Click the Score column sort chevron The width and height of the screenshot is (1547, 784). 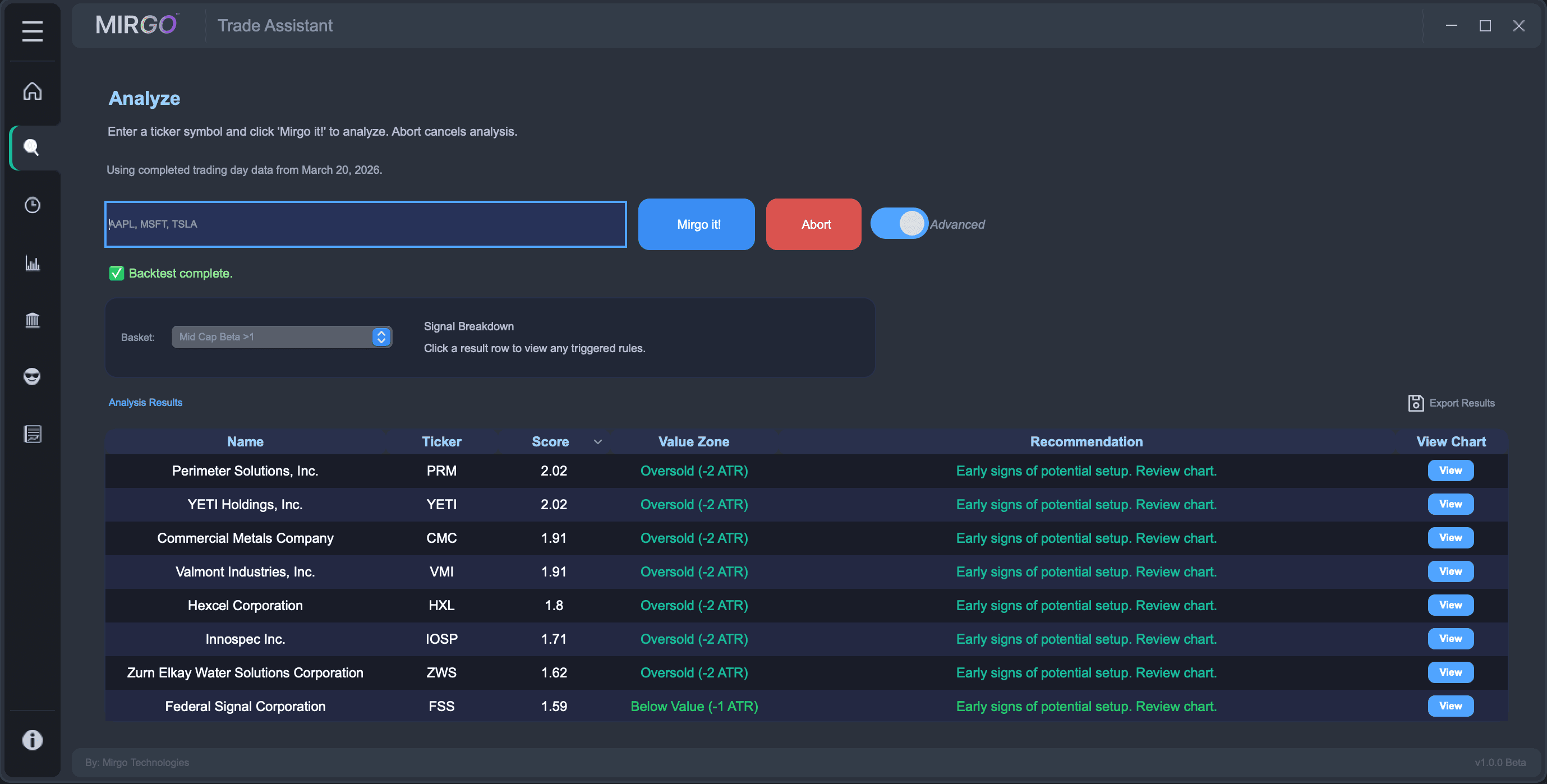(597, 442)
